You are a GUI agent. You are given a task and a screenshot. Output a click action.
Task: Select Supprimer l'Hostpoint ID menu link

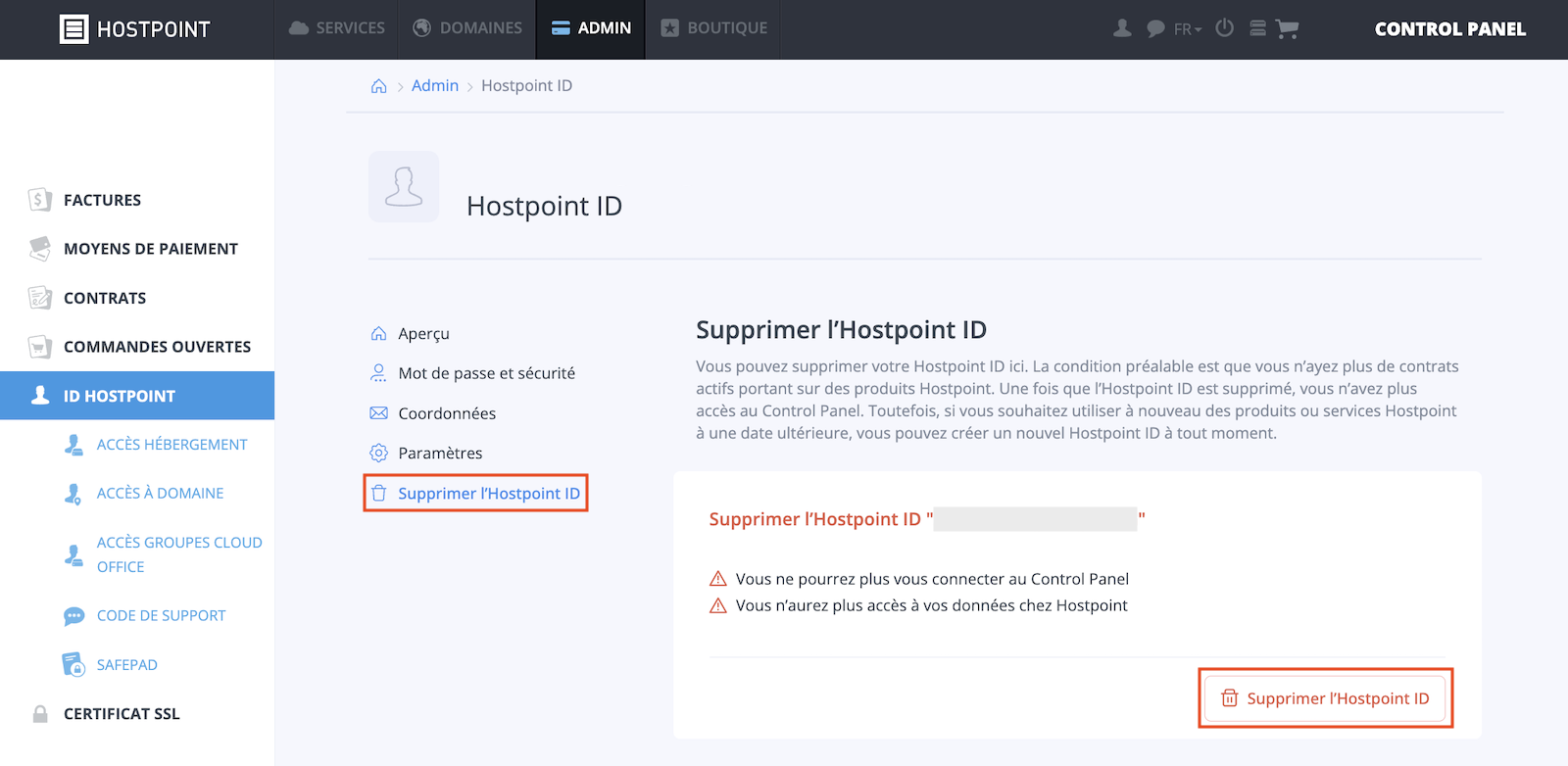click(489, 494)
